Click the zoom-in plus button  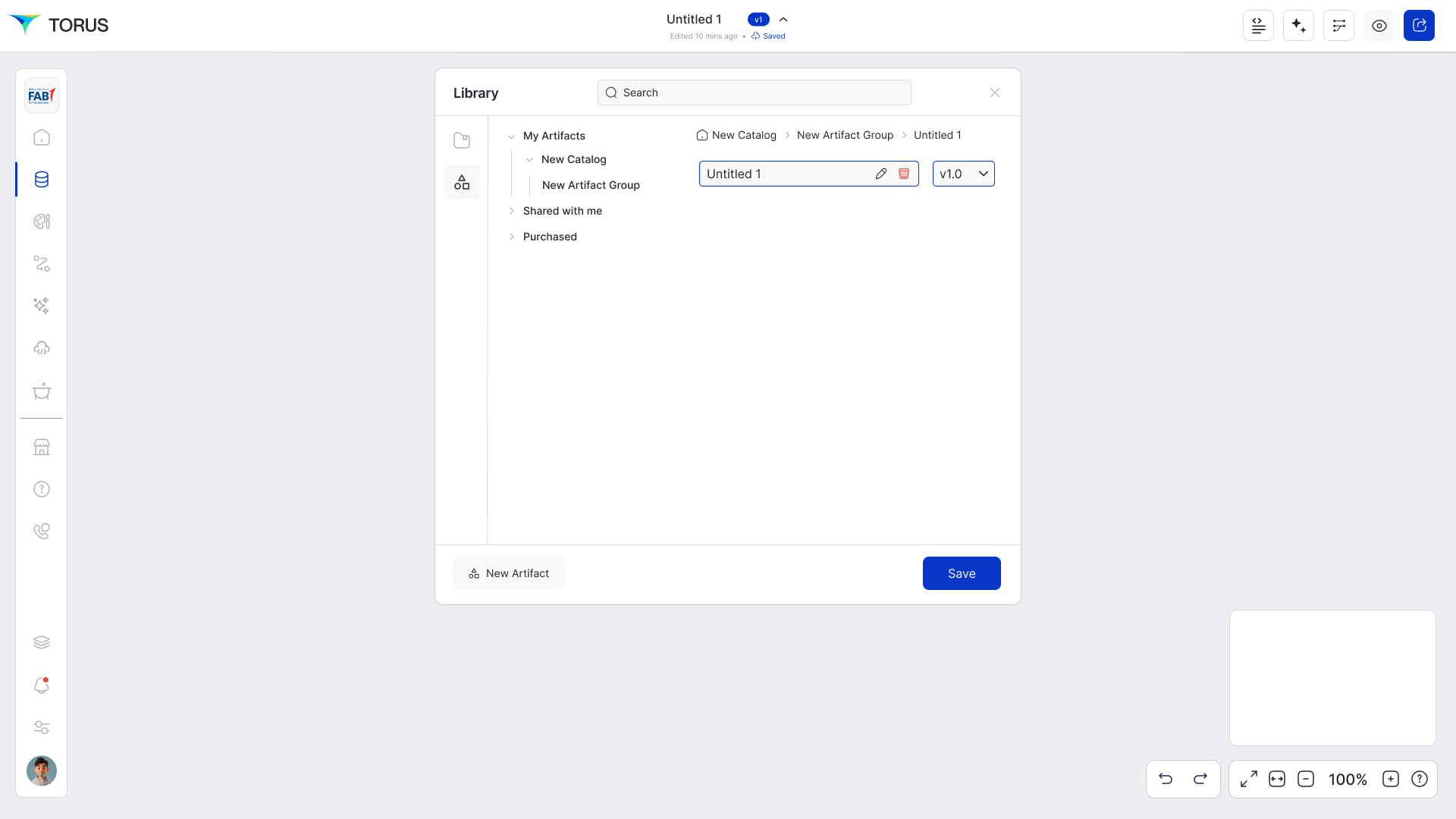[1390, 779]
